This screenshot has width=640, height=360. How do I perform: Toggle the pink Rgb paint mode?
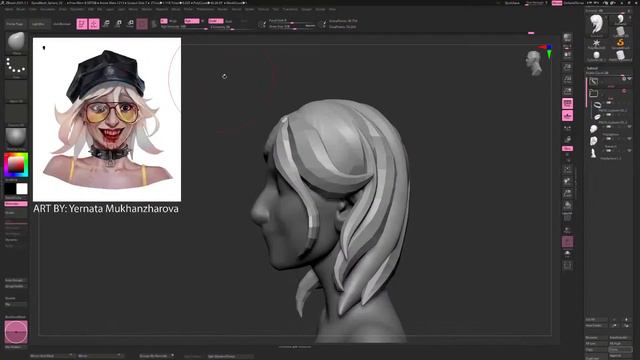tap(191, 21)
